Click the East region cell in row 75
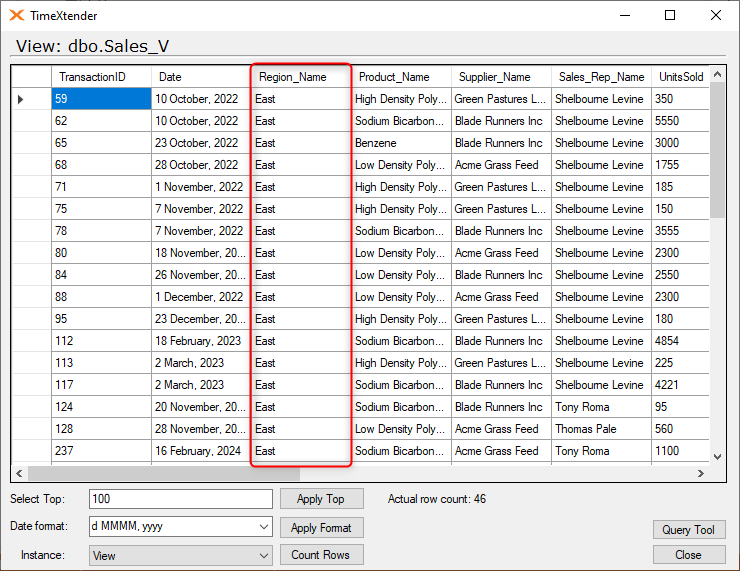Screen dimensions: 740x571 (x=301, y=209)
